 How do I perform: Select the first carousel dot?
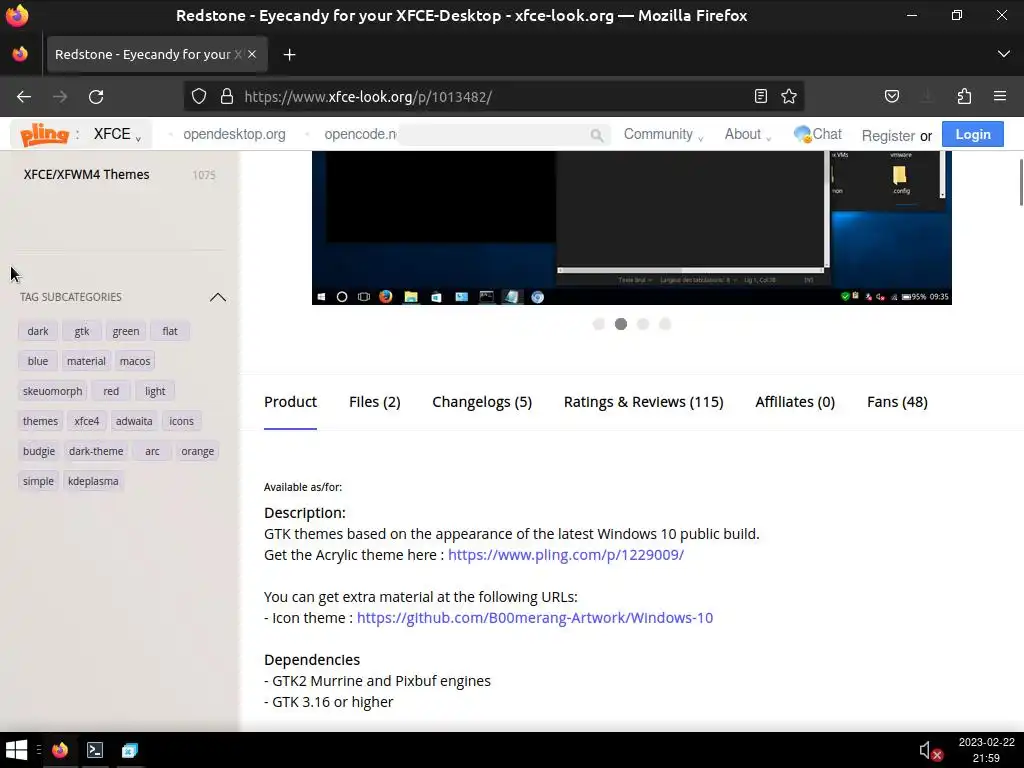pos(599,324)
